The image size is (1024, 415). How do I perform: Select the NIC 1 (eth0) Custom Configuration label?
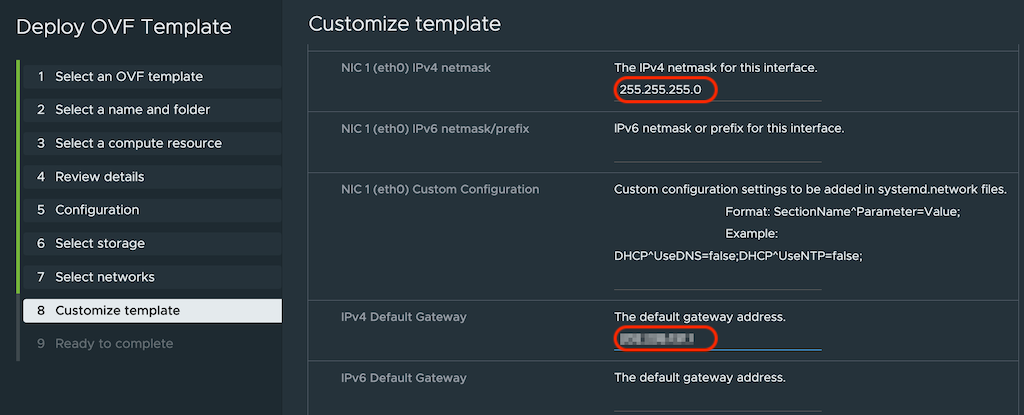coord(440,189)
